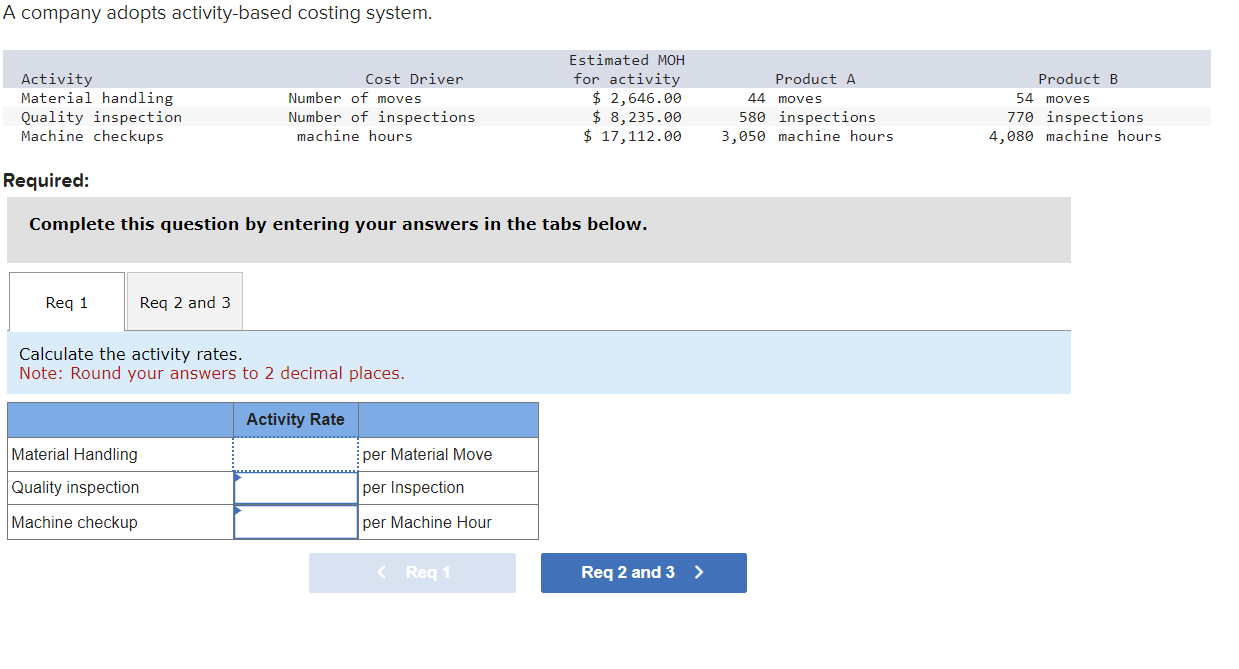Click the left arrow chevron beside Req 1
Screen dimensions: 1239x669
(381, 572)
